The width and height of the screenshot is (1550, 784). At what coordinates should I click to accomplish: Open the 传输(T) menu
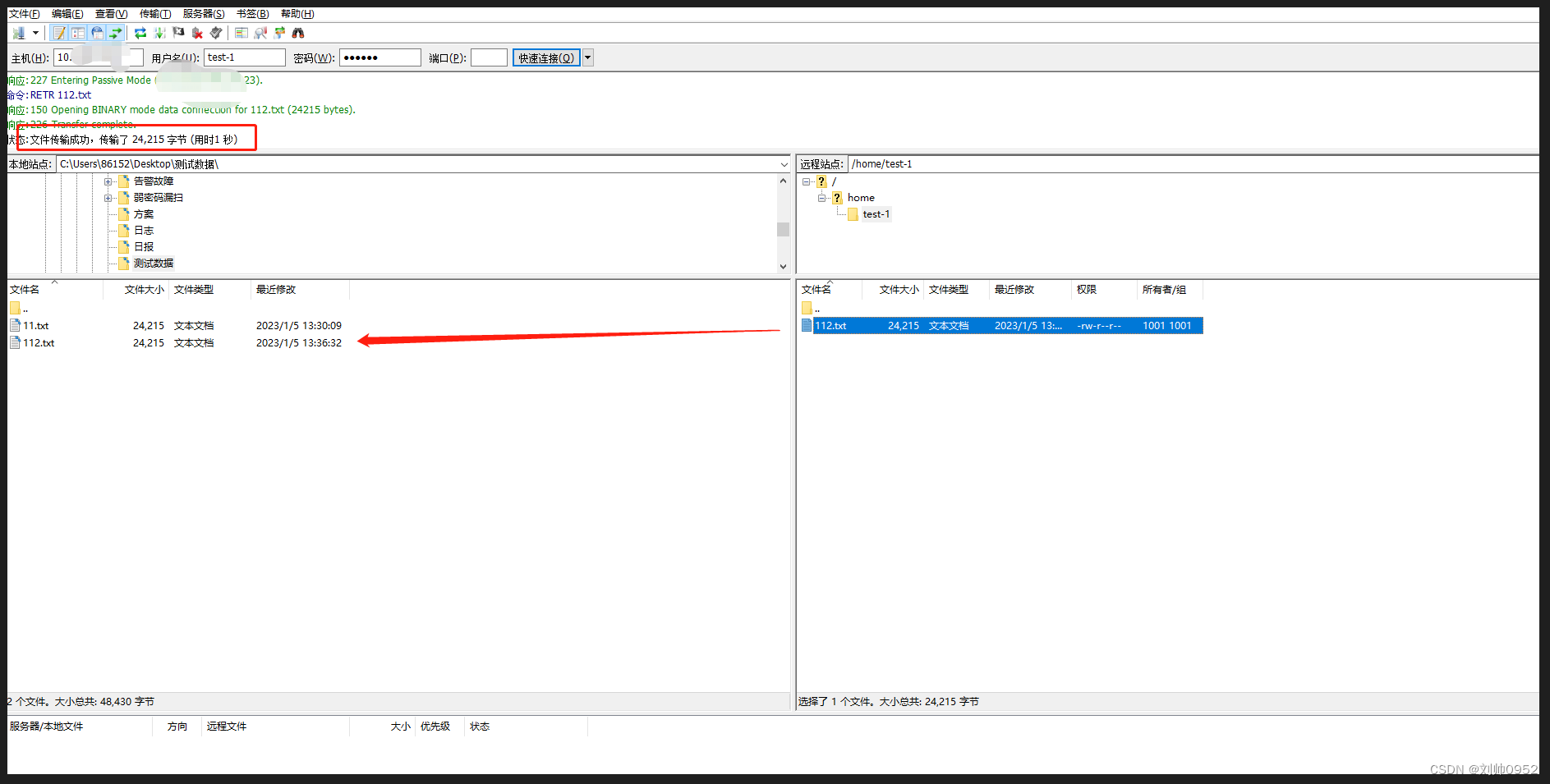pos(155,14)
